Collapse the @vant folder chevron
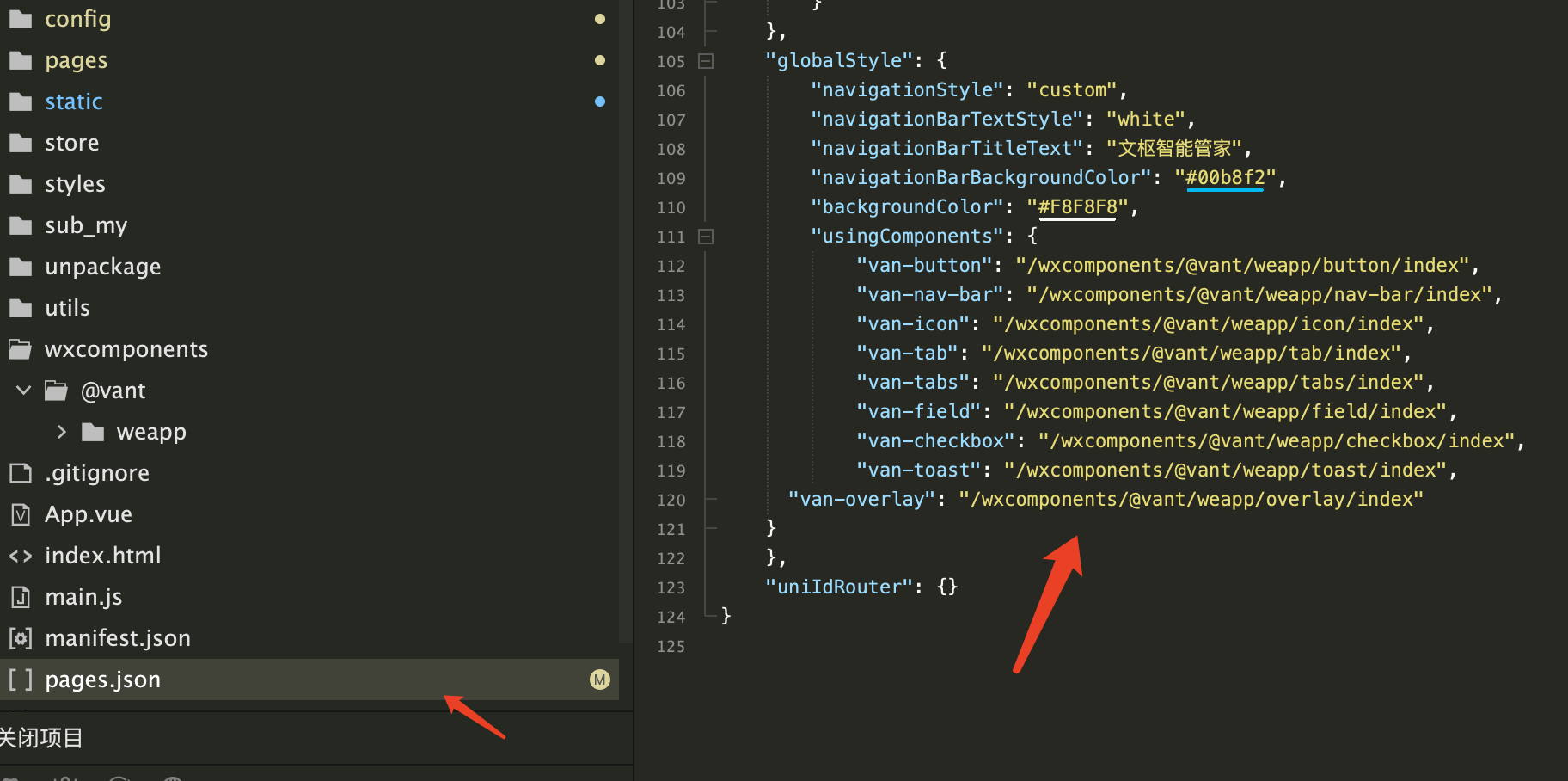 click(24, 390)
